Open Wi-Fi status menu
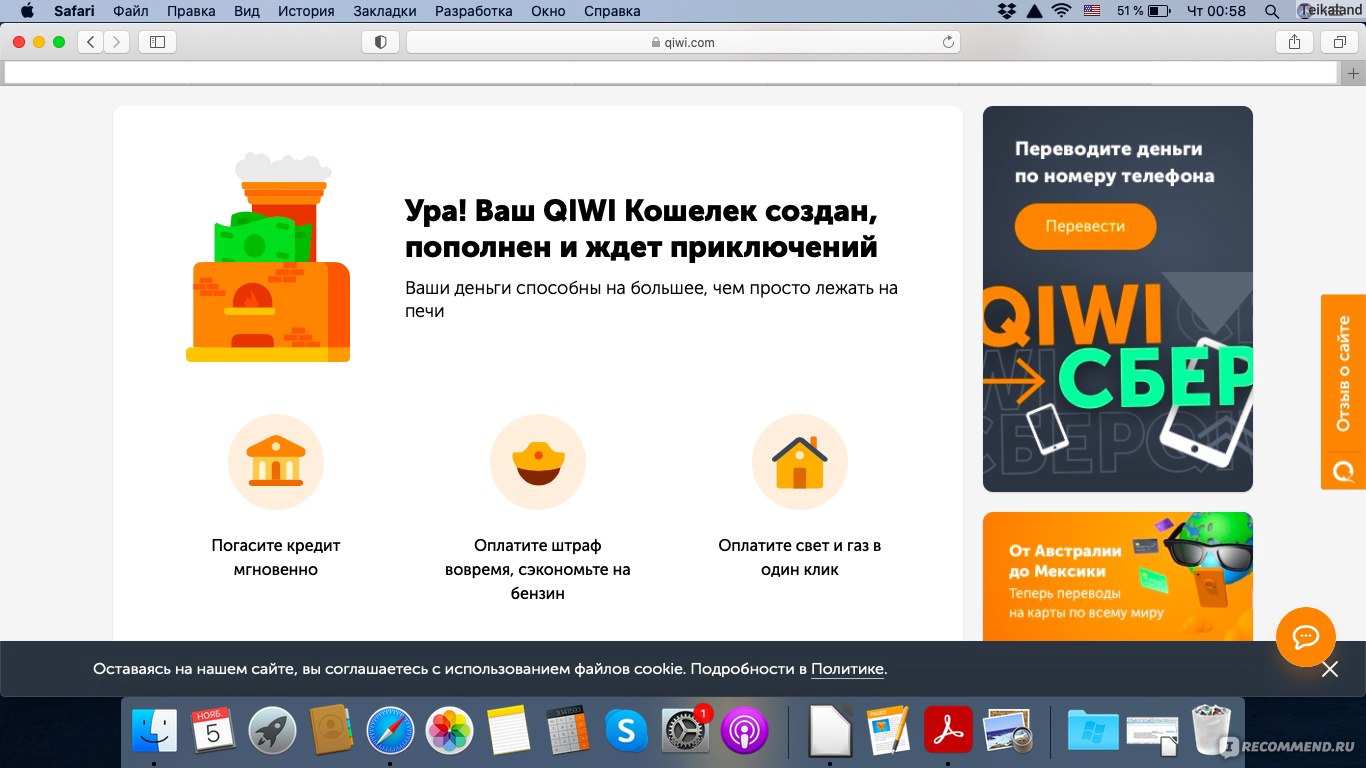The image size is (1366, 768). tap(1061, 11)
